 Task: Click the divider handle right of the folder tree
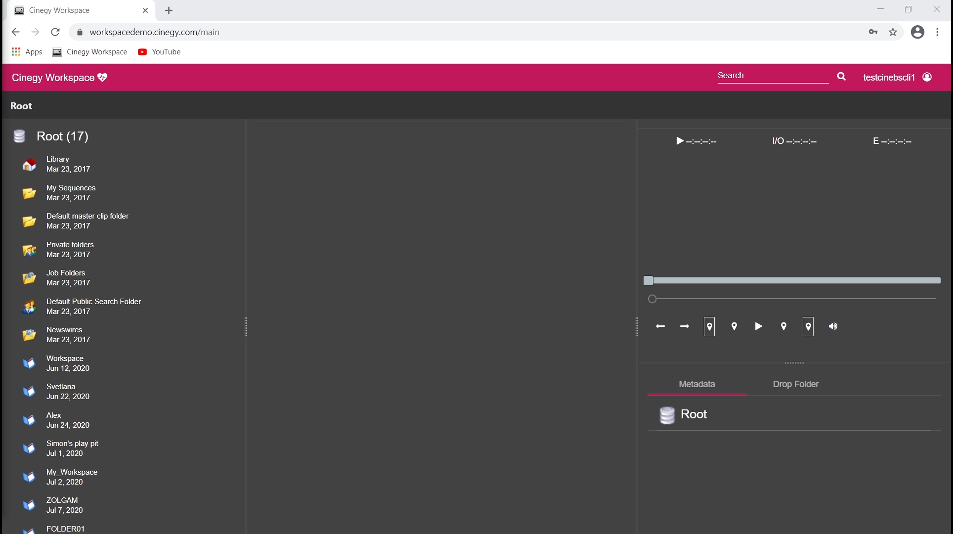point(246,326)
